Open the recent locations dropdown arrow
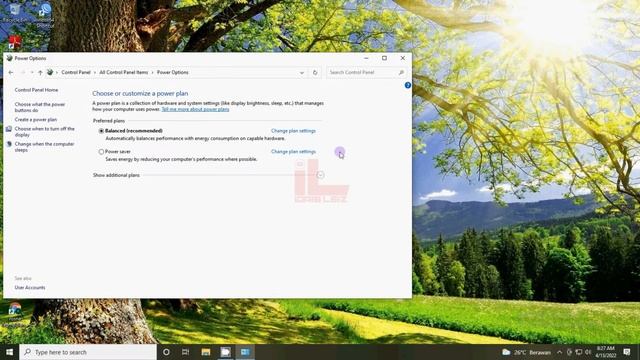Image resolution: width=640 pixels, height=360 pixels. click(32, 72)
